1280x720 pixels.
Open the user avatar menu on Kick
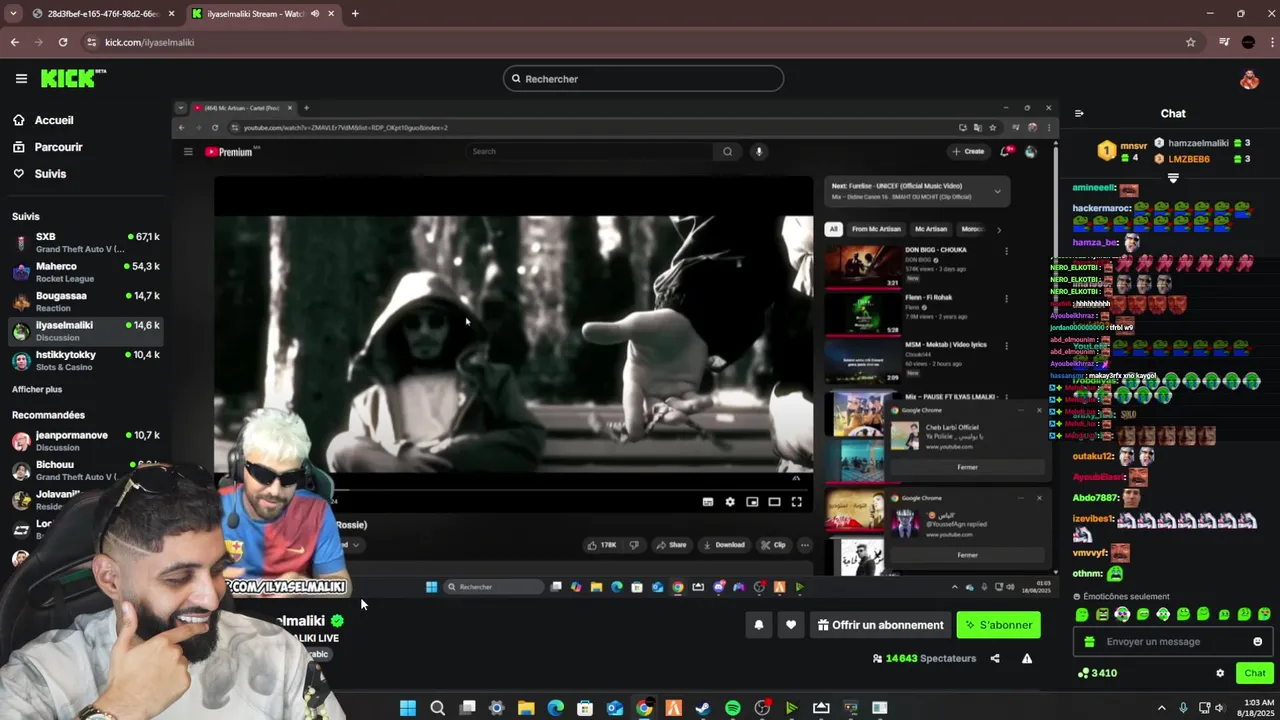click(x=1249, y=80)
